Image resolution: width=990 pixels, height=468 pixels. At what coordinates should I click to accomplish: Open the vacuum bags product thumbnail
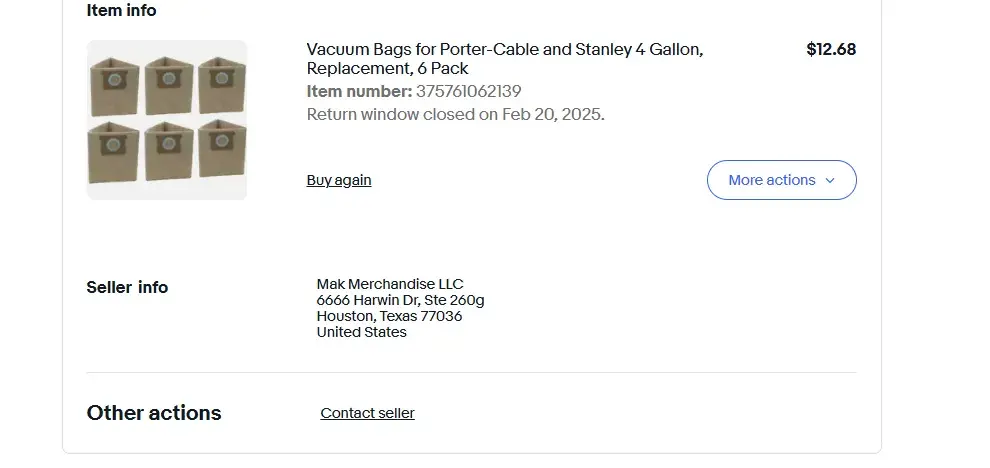click(167, 120)
